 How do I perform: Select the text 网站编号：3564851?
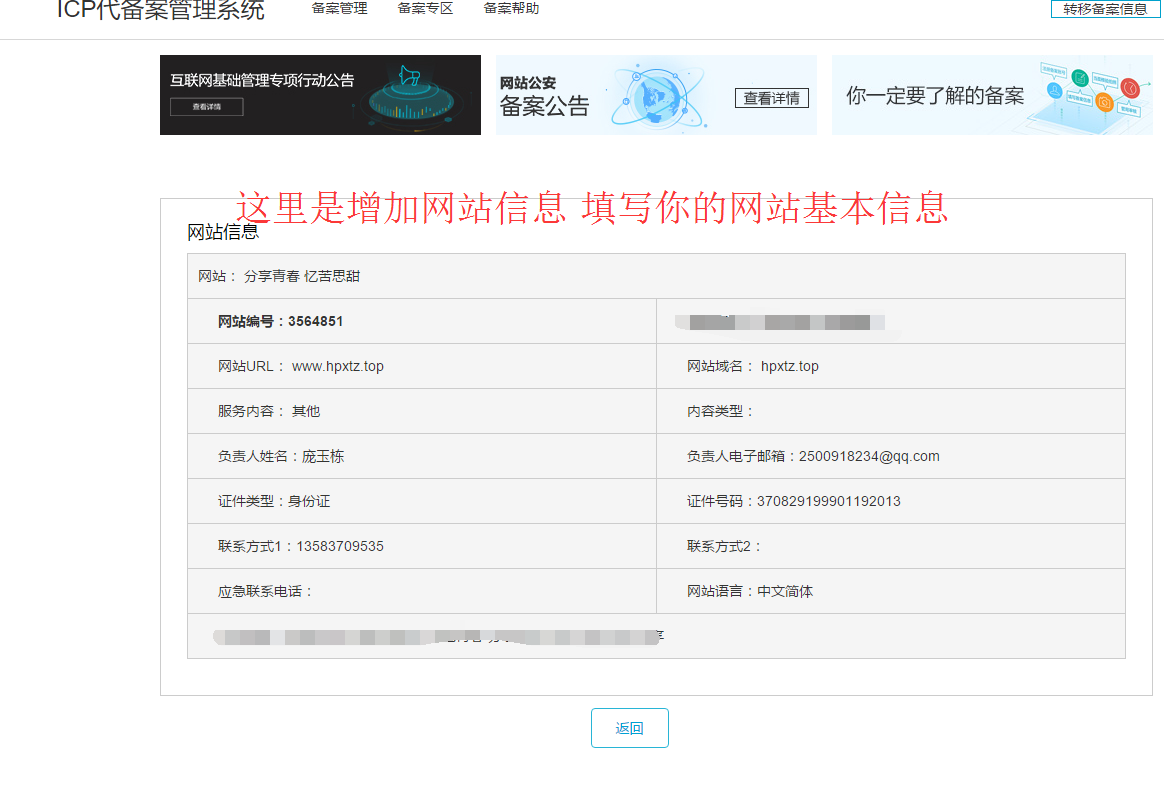tap(280, 321)
